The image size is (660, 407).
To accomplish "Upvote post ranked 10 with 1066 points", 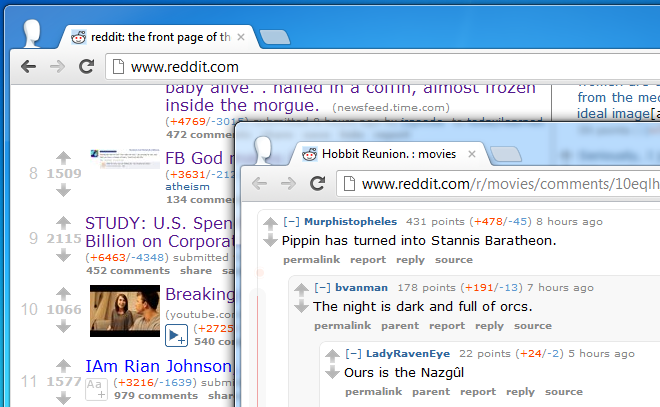I will [64, 293].
